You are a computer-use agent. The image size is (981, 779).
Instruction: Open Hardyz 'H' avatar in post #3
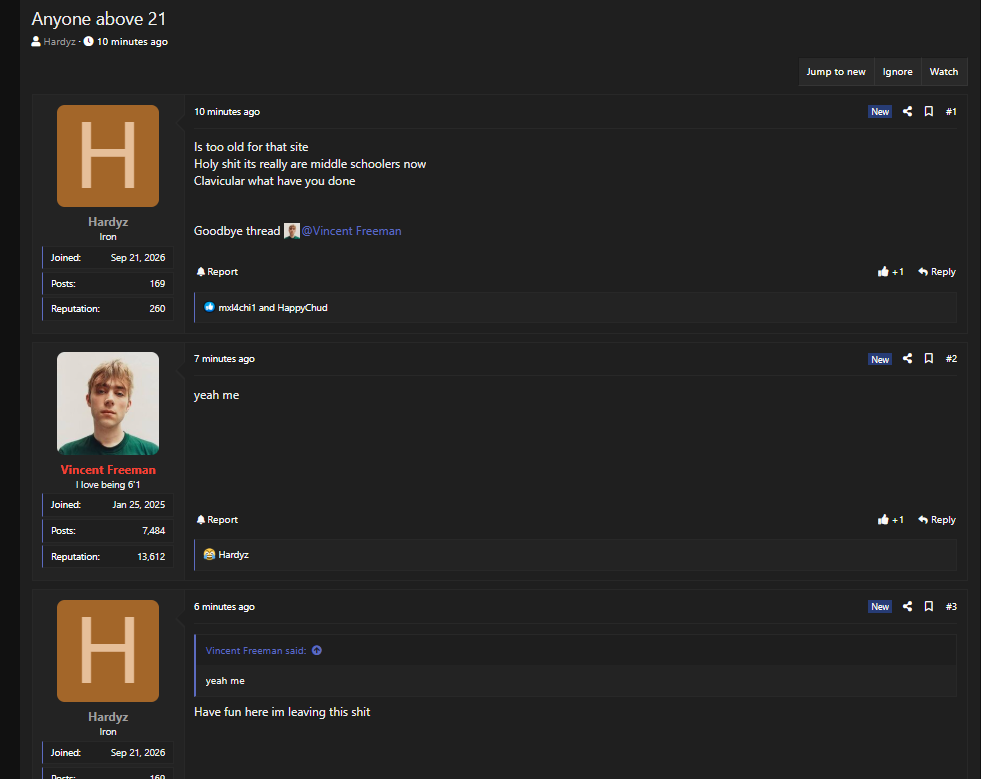(108, 651)
